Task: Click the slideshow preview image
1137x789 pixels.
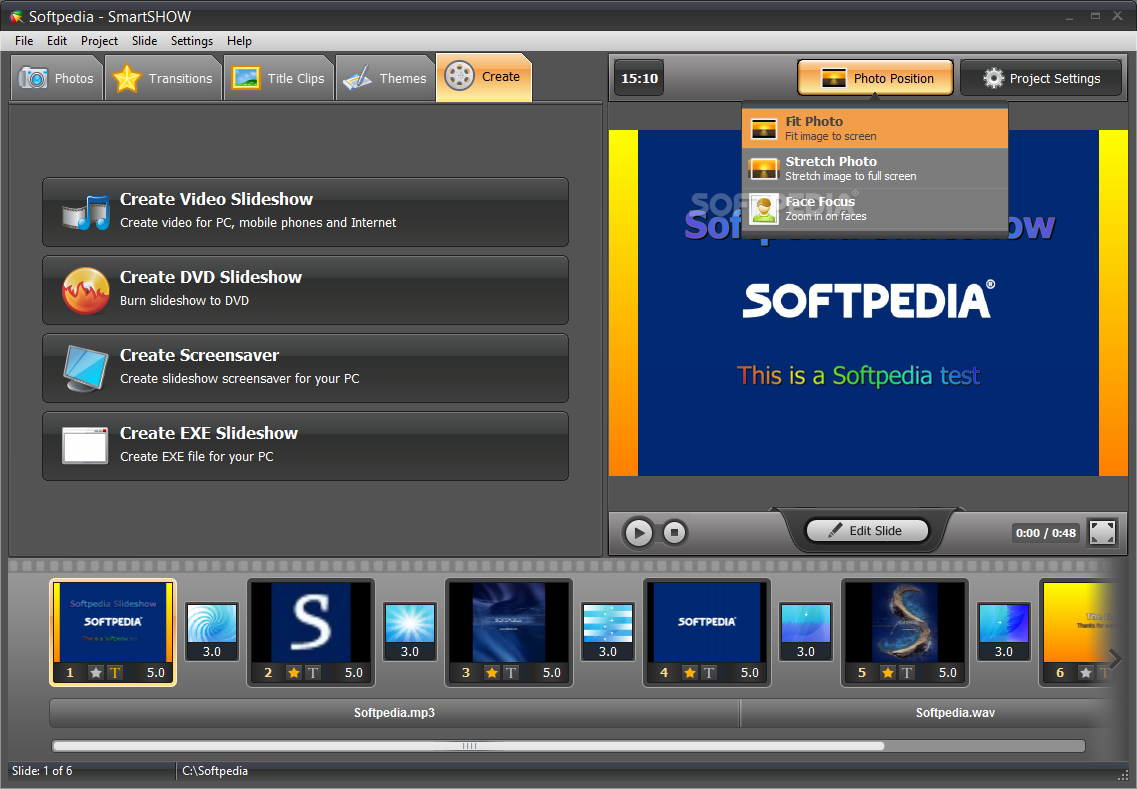Action: point(868,303)
